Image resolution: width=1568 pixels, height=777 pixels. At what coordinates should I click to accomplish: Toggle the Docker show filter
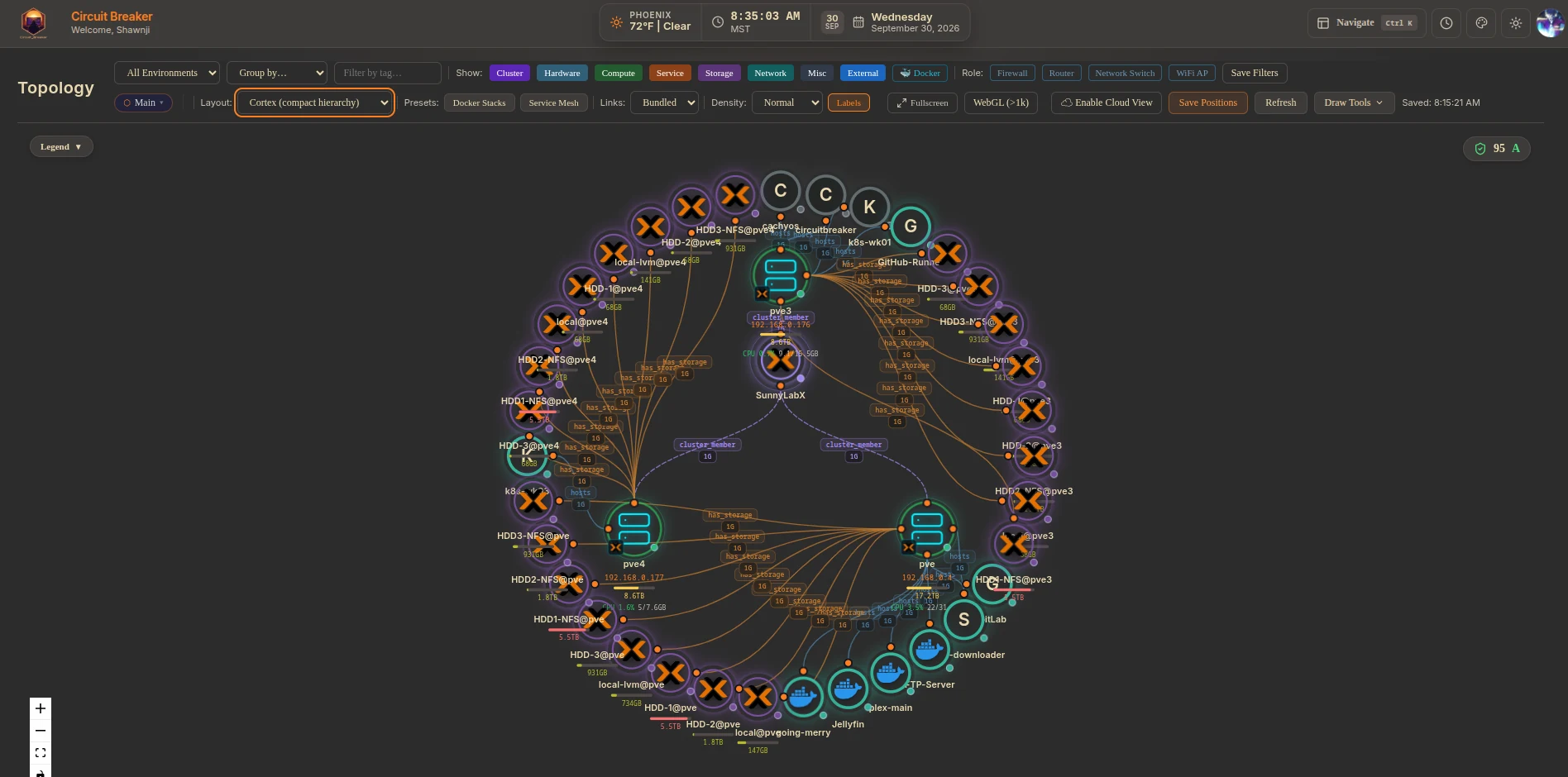[920, 73]
